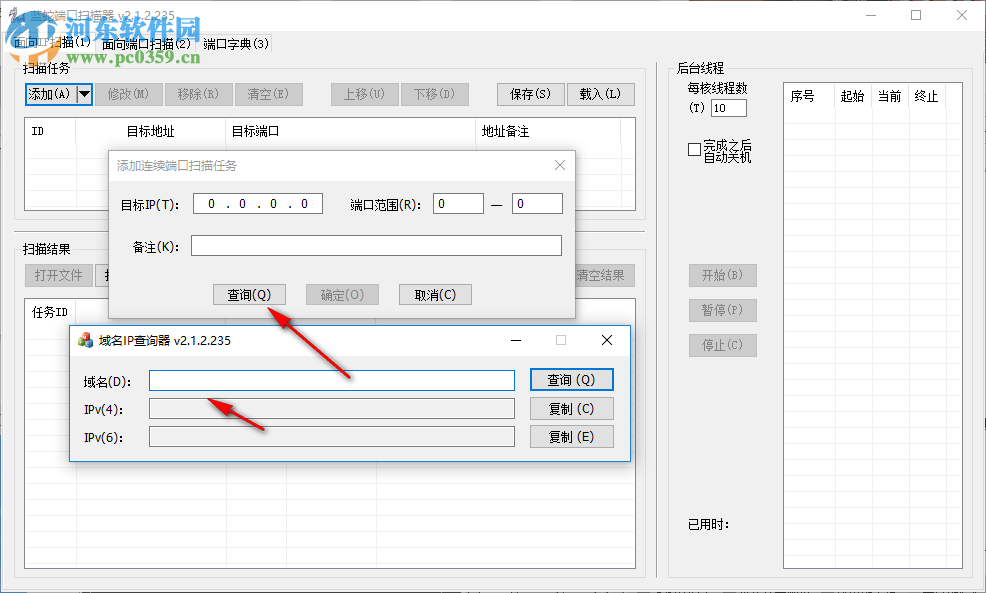
Task: Click the 停止(C) button
Action: pyautogui.click(x=723, y=345)
